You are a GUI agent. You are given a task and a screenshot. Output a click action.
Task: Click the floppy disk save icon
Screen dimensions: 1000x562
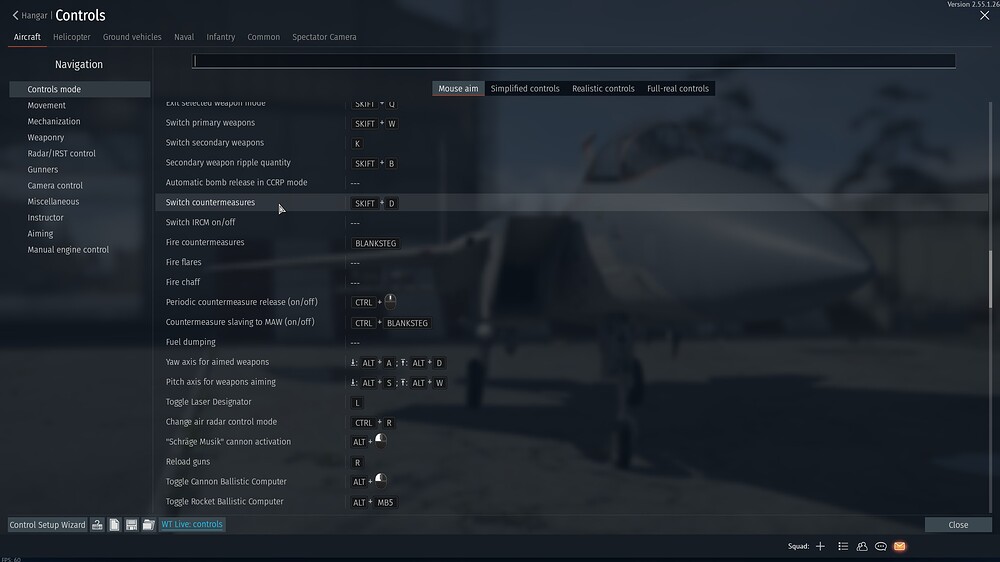click(x=131, y=525)
